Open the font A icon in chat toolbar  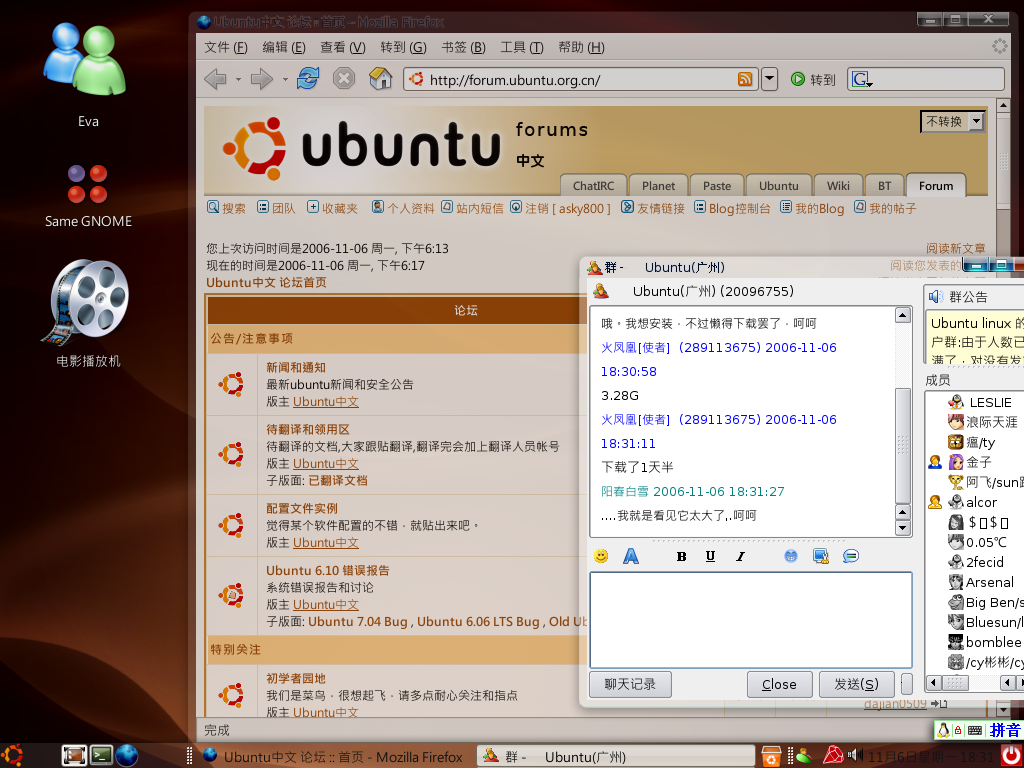(x=630, y=556)
